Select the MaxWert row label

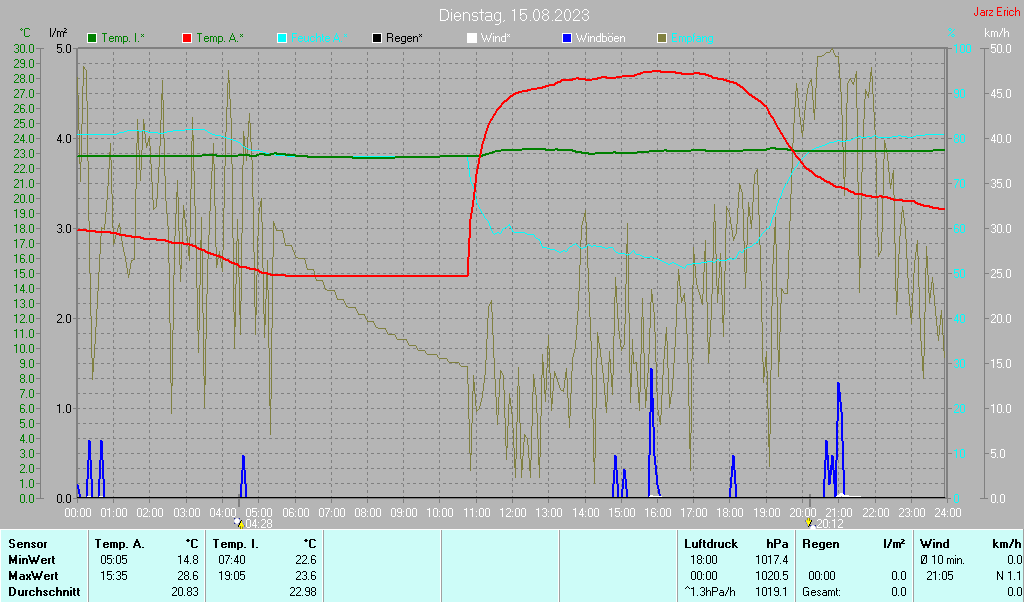33,576
